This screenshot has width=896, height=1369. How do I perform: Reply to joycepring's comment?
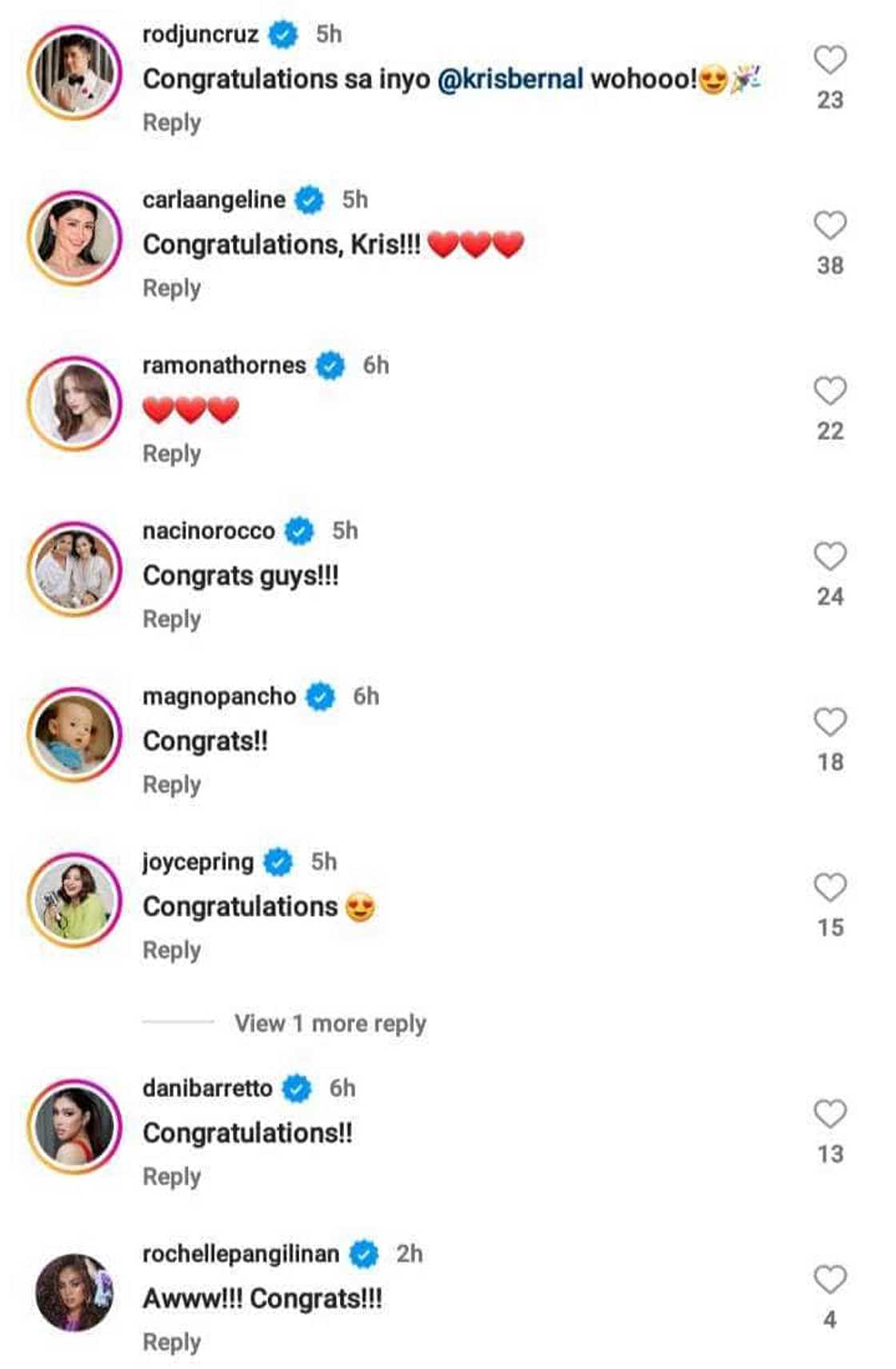(x=171, y=951)
